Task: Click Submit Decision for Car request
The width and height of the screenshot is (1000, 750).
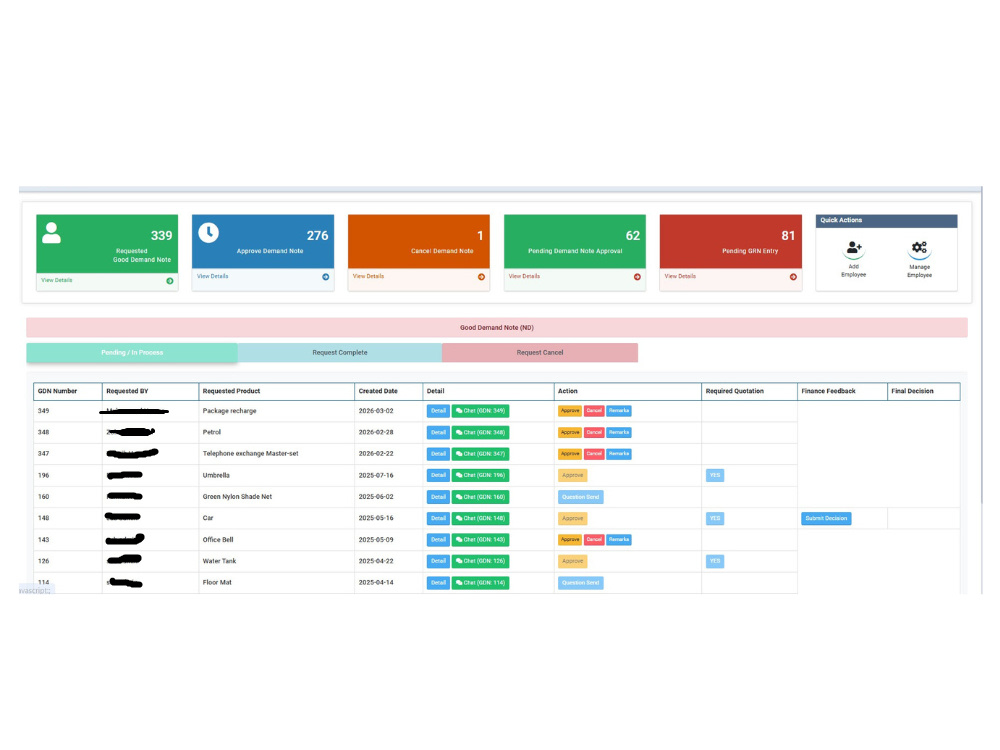Action: coord(826,518)
